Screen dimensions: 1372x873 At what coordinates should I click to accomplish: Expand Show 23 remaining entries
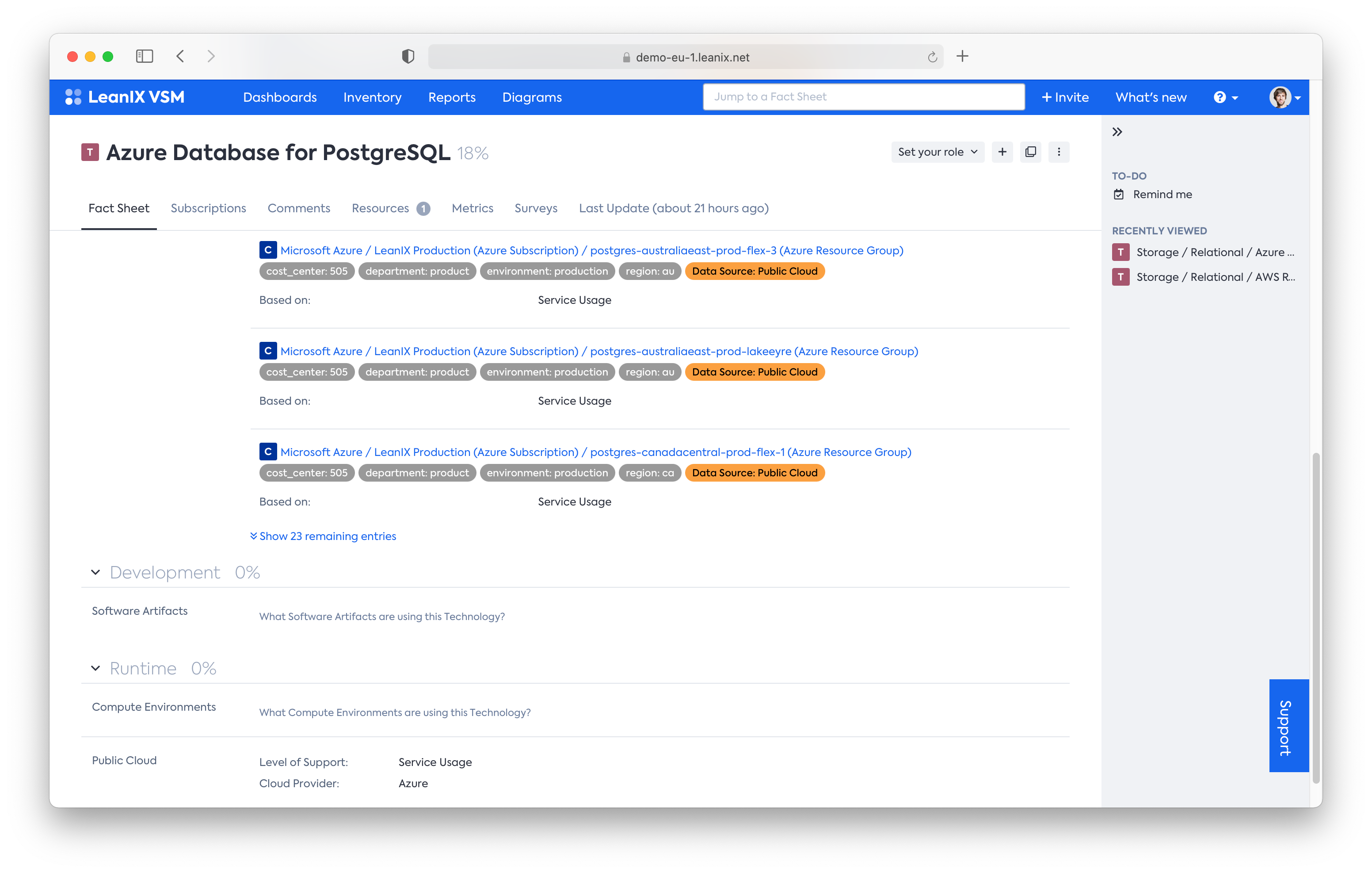pyautogui.click(x=323, y=536)
